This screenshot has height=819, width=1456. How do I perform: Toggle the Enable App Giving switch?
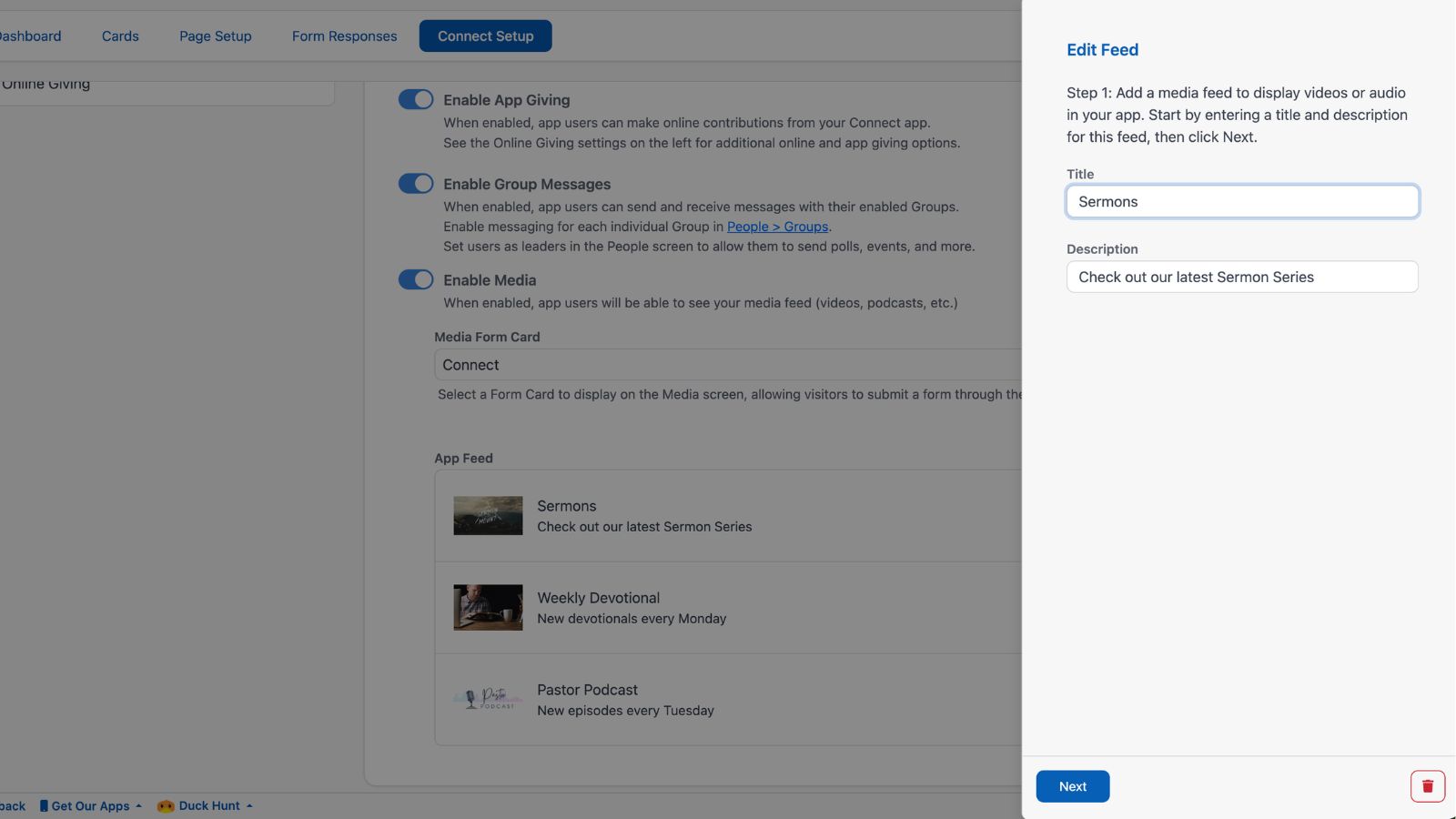tap(416, 99)
